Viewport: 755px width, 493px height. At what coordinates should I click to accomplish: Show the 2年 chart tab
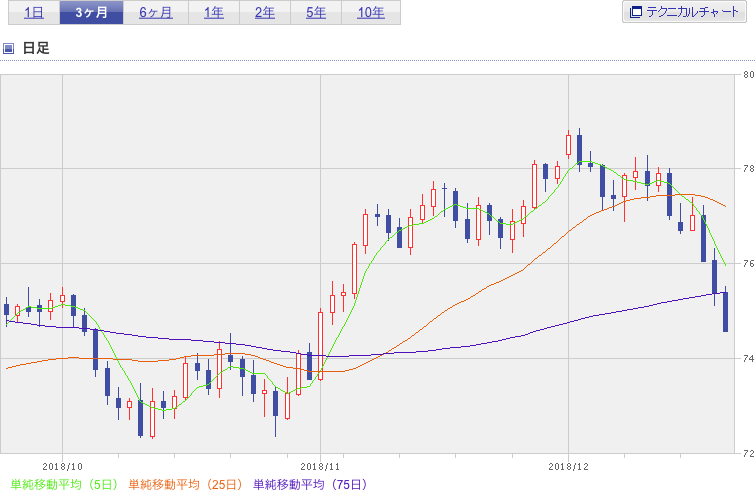click(x=265, y=13)
